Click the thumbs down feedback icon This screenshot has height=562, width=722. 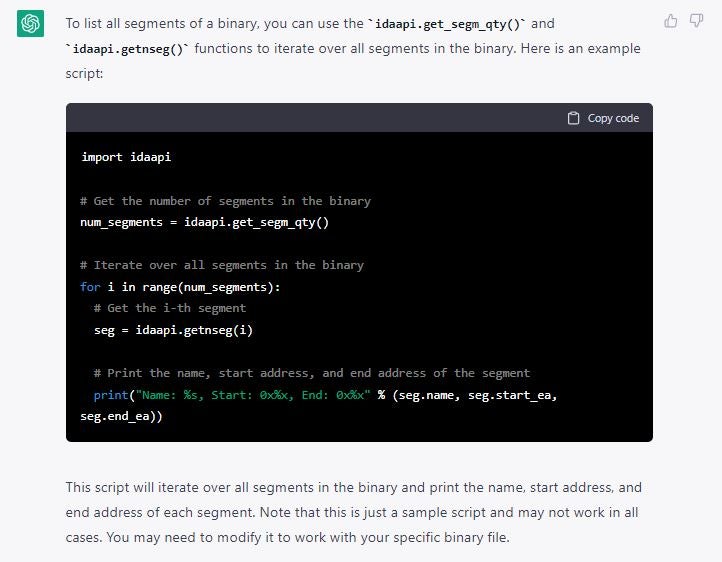pos(697,21)
